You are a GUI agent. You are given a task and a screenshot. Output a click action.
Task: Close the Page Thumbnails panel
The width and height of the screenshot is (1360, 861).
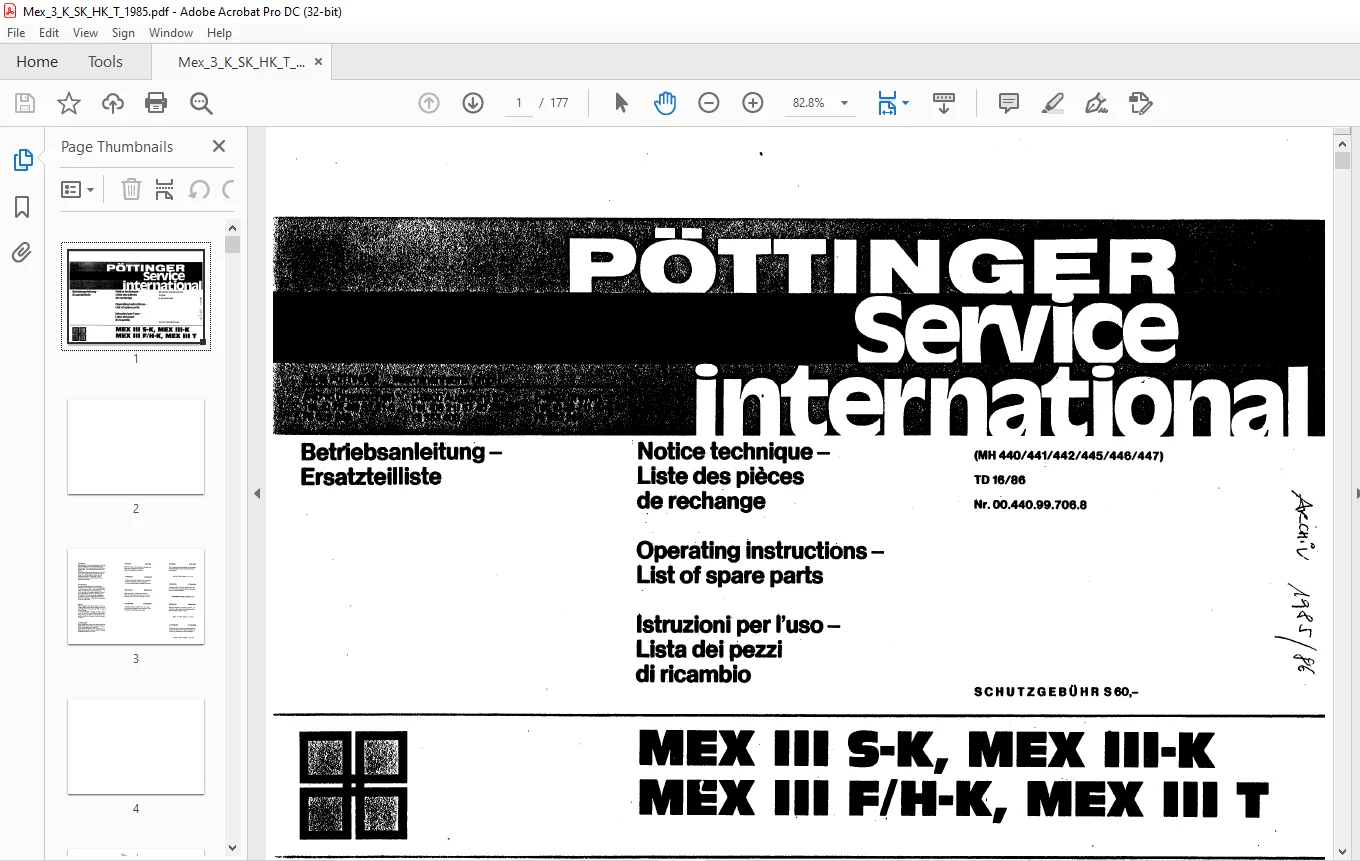(219, 146)
